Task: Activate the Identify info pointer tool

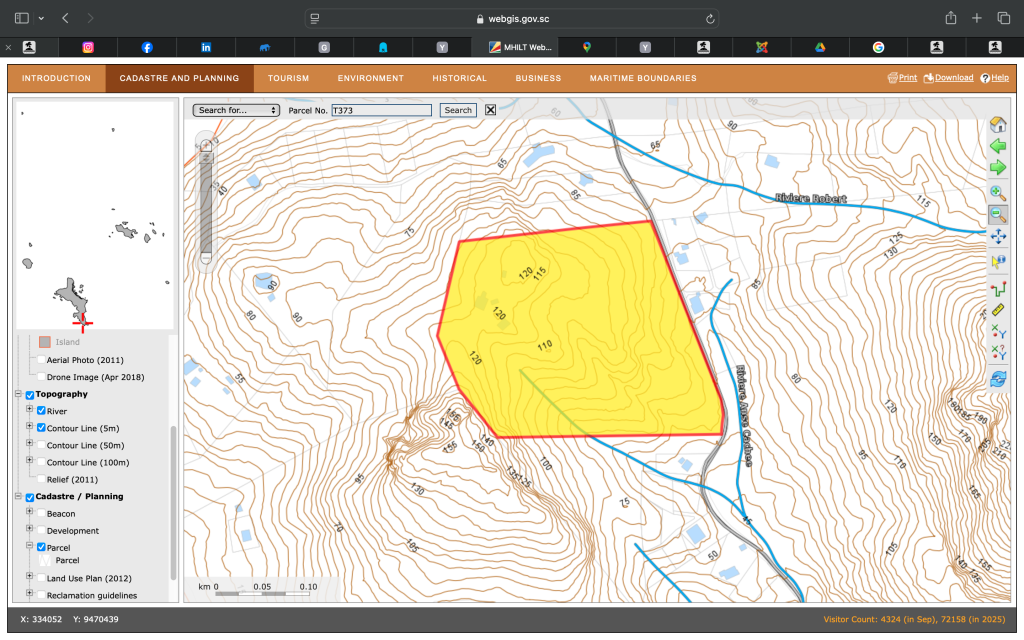Action: (997, 262)
